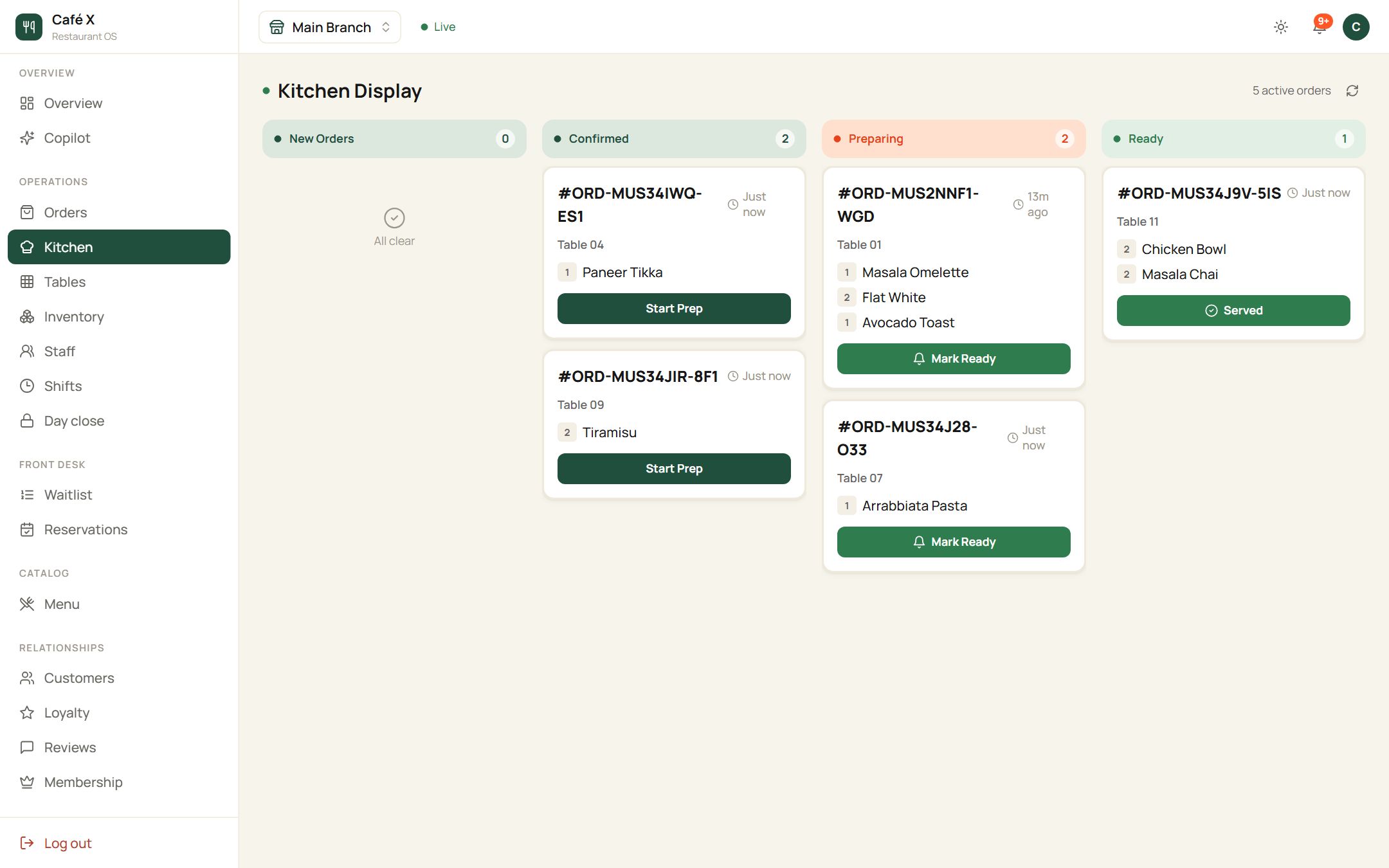Open the Tables grid icon
Viewport: 1389px width, 868px height.
(x=27, y=282)
